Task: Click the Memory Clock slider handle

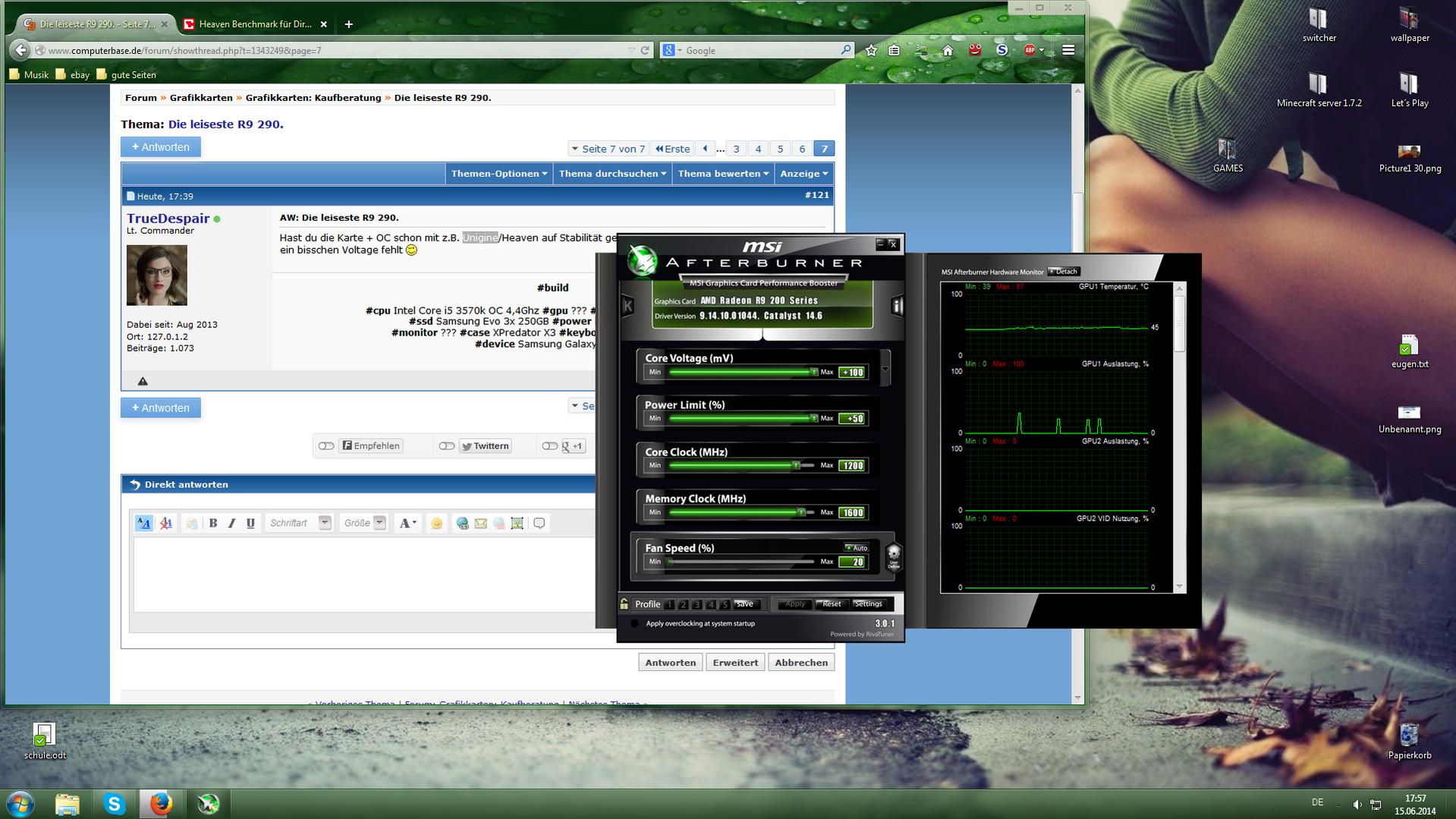Action: (800, 512)
